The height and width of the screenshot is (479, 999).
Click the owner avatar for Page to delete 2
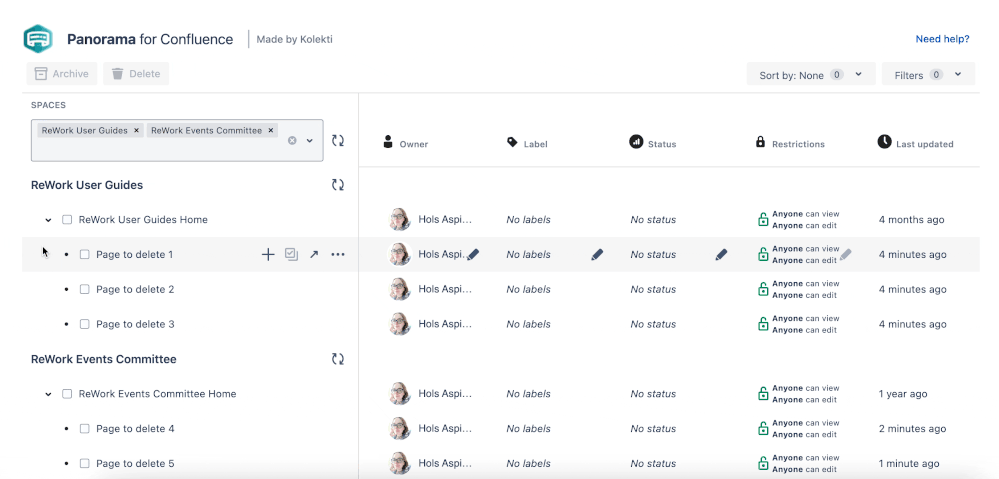click(400, 289)
